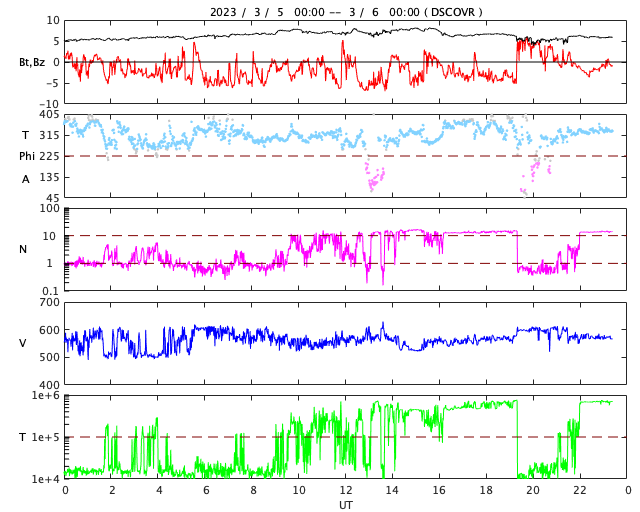Select the 4 hour UT tick
The image size is (640, 512).
tap(159, 490)
